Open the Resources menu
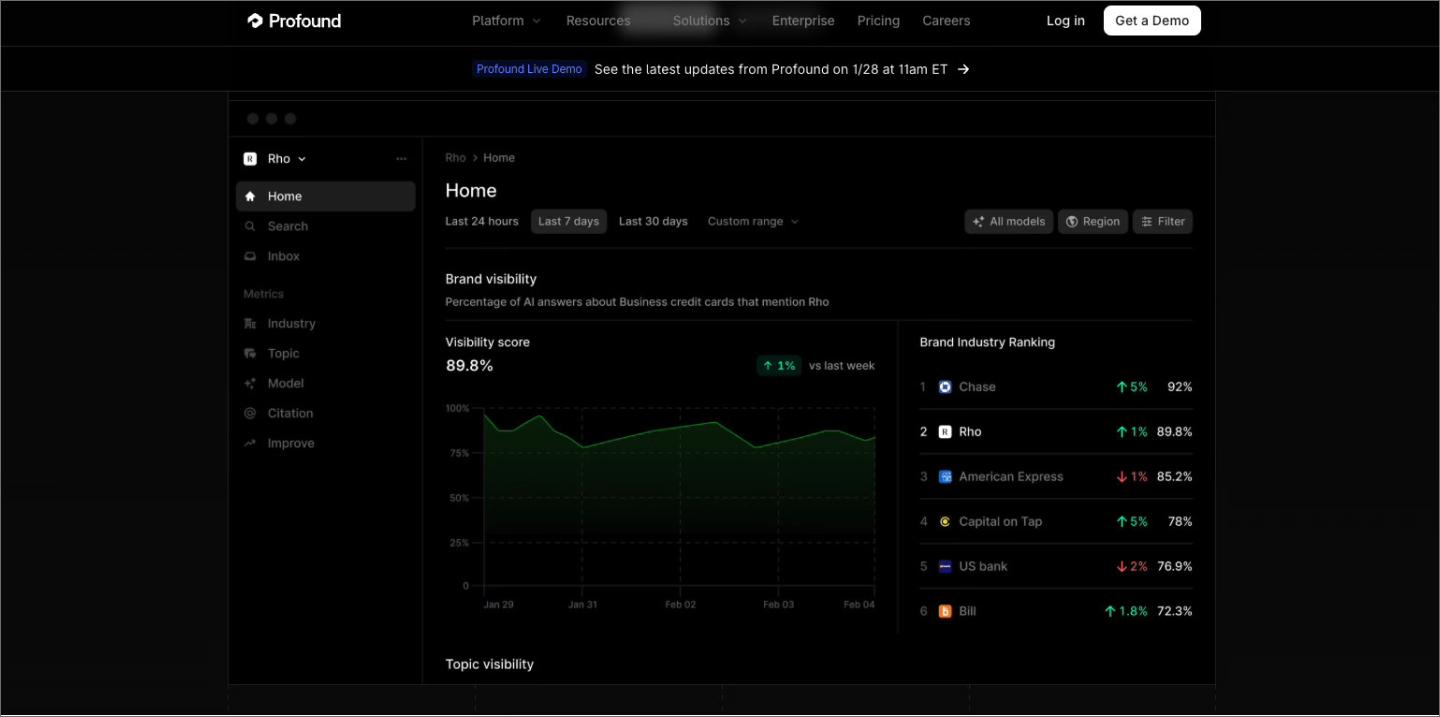The height and width of the screenshot is (717, 1440). [x=598, y=21]
